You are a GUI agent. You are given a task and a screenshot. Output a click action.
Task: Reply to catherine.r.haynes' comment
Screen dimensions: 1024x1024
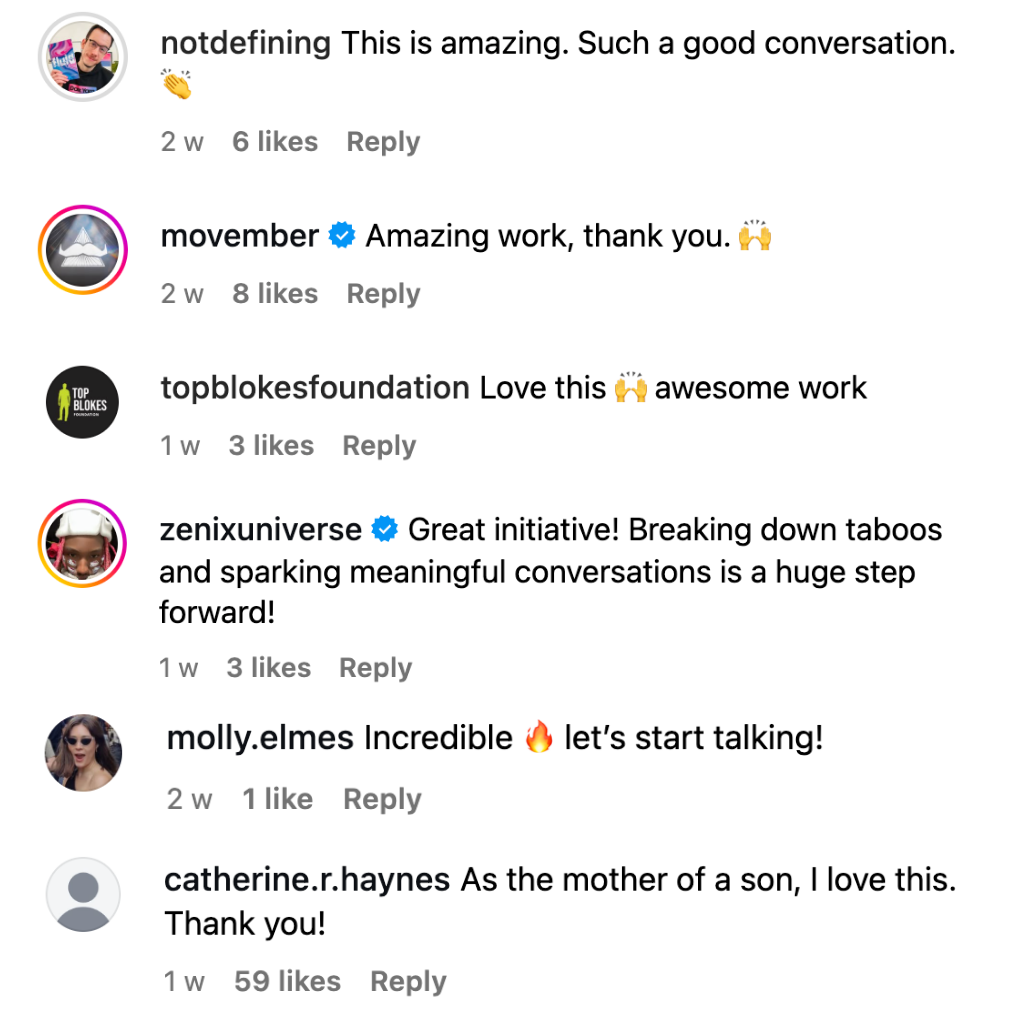tap(407, 982)
